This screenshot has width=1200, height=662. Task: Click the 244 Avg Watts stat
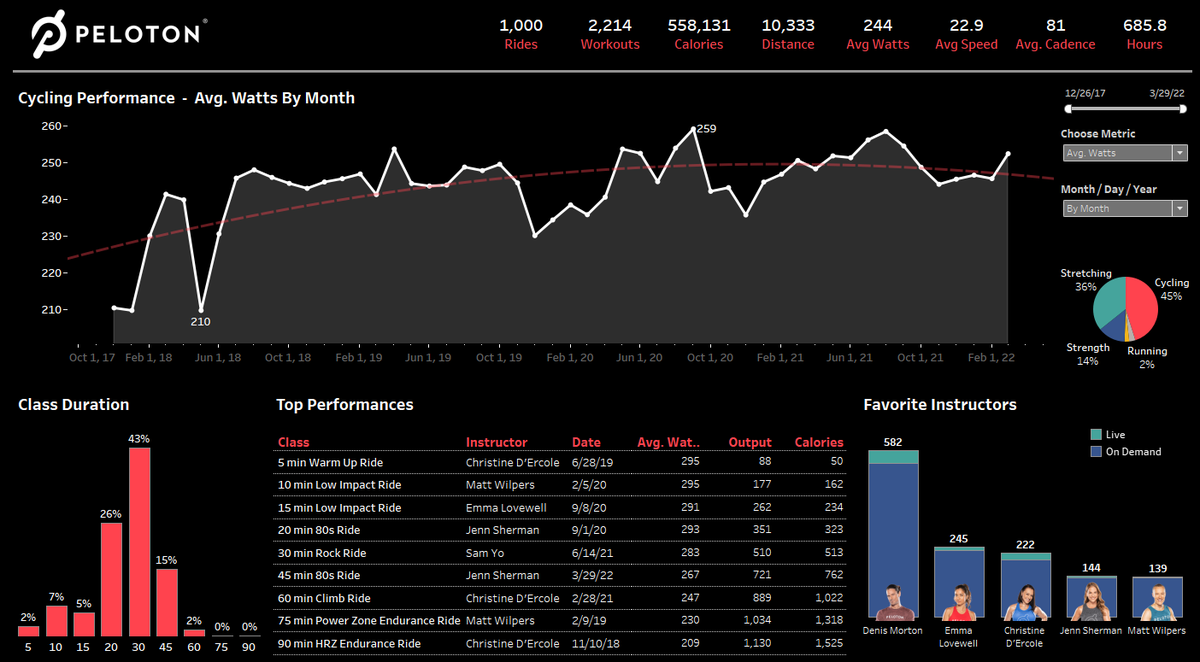click(877, 34)
